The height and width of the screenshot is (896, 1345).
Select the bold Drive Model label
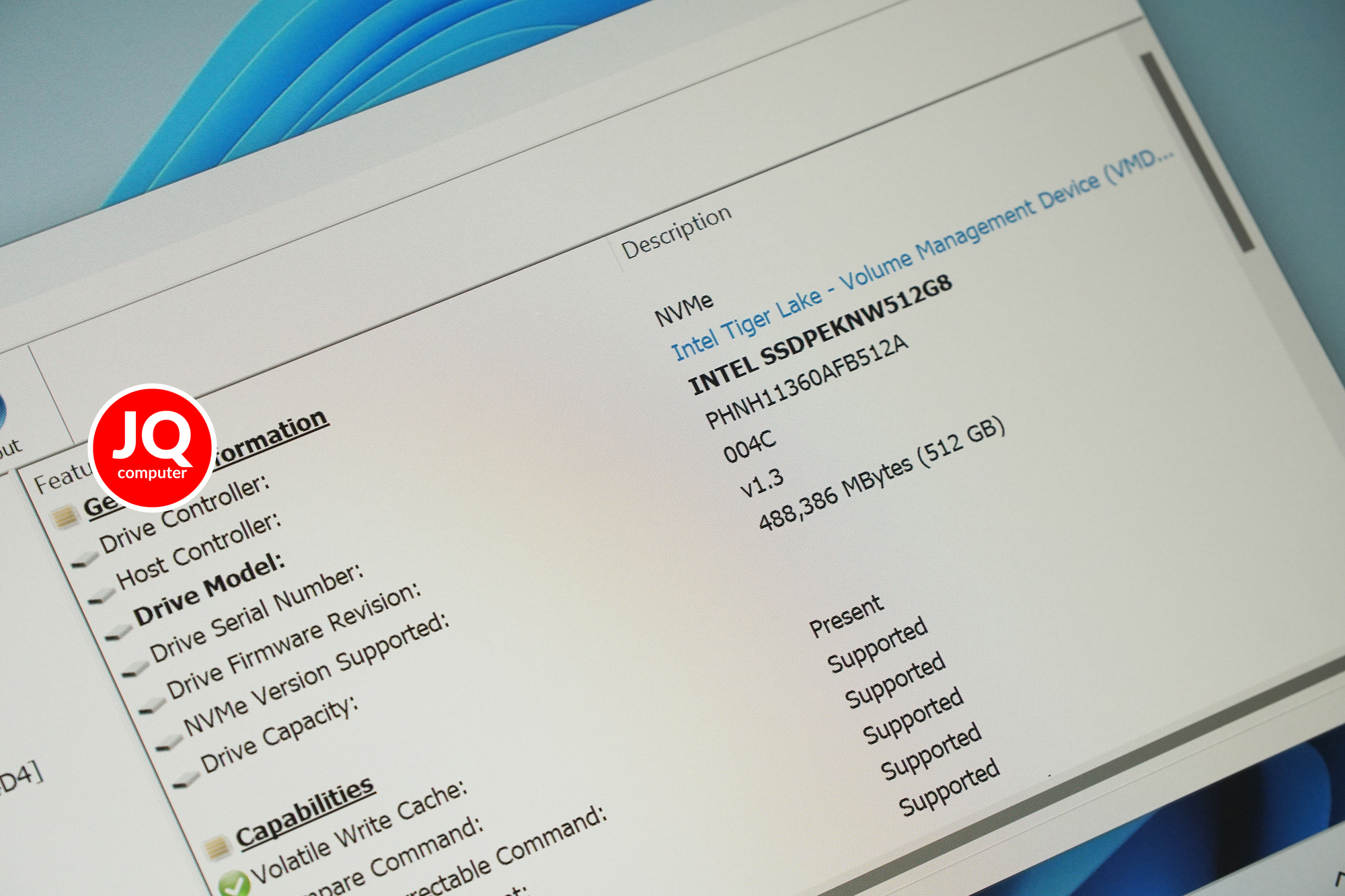[x=209, y=589]
